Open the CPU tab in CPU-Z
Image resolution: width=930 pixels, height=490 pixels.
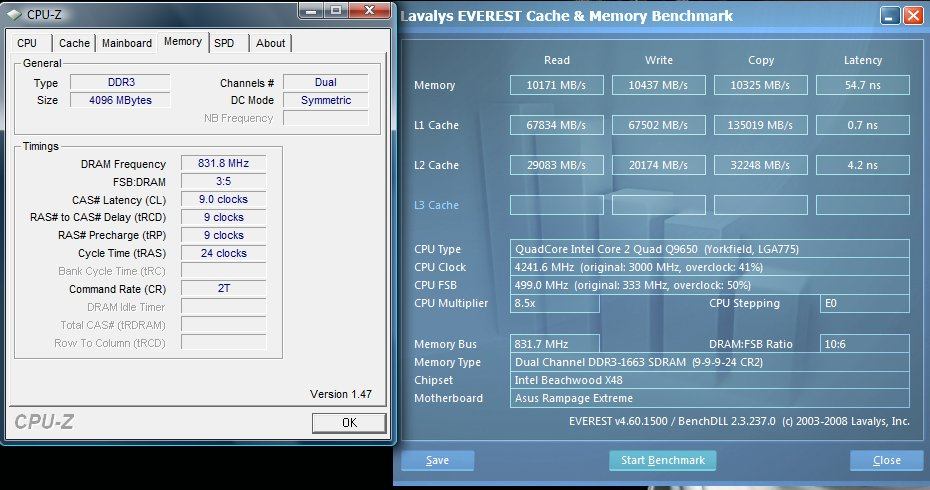click(27, 43)
